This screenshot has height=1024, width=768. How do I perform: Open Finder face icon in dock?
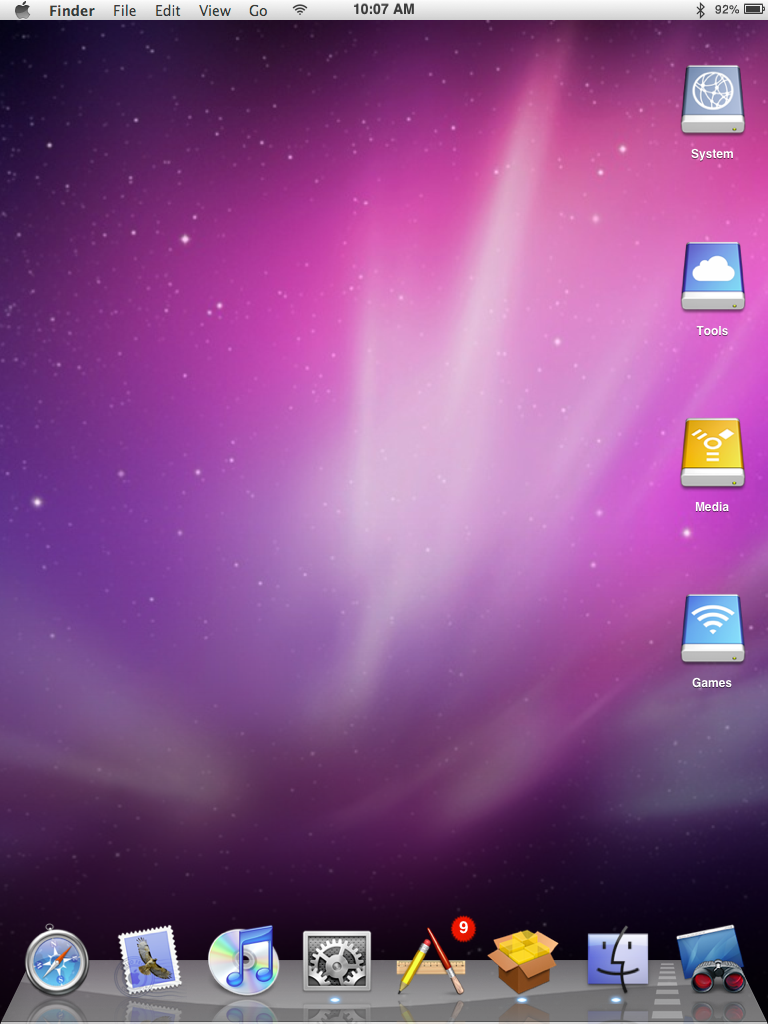pyautogui.click(x=618, y=959)
